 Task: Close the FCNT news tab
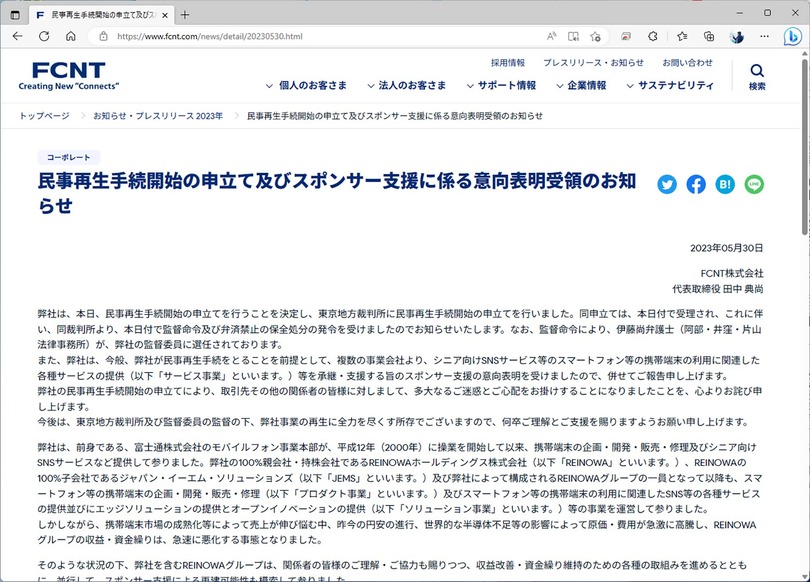tap(165, 15)
